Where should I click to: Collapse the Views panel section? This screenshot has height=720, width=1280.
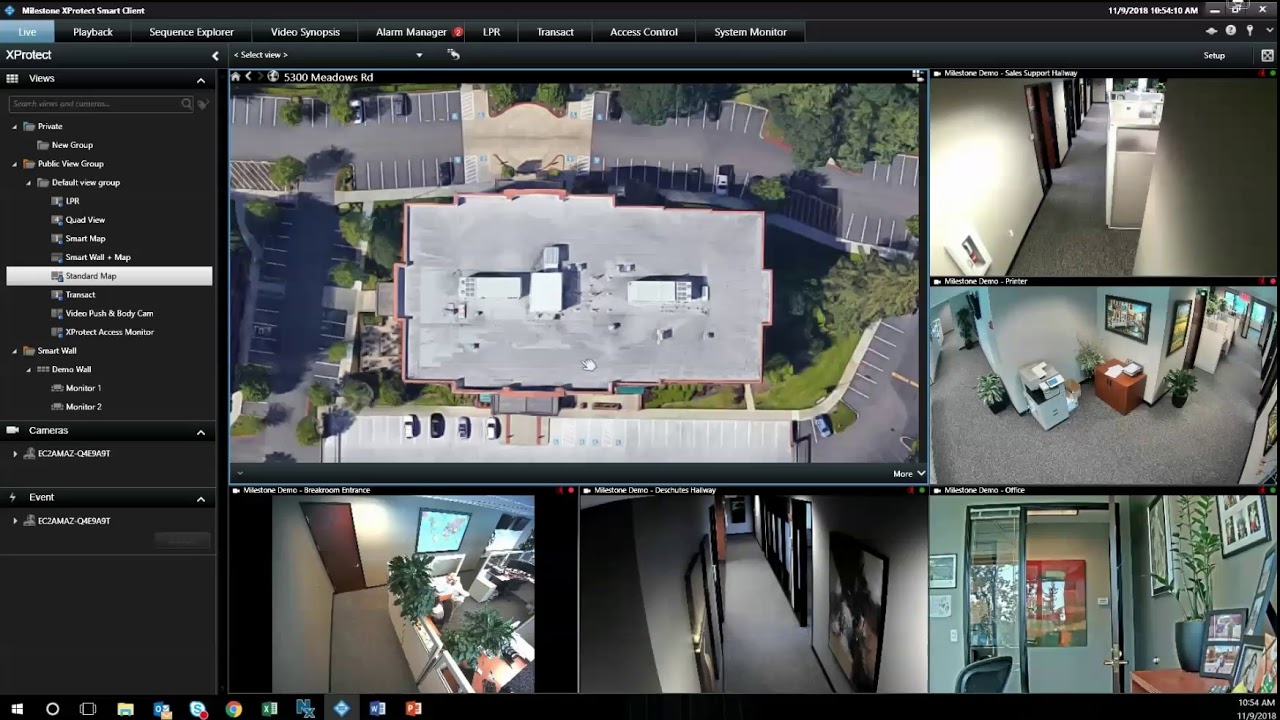(x=201, y=80)
